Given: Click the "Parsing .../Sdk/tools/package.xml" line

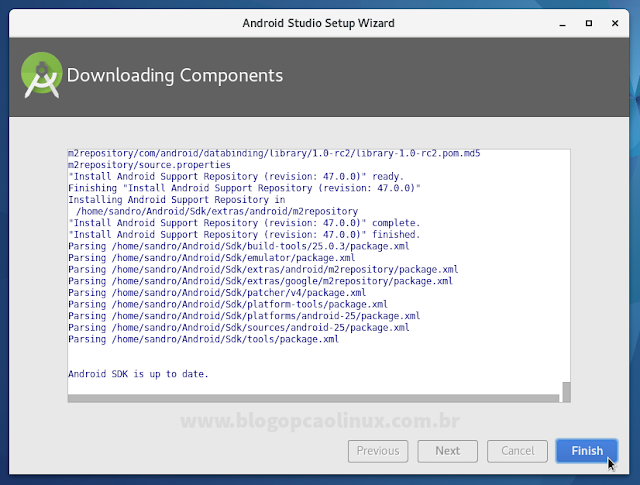Looking at the screenshot, I should tap(203, 339).
